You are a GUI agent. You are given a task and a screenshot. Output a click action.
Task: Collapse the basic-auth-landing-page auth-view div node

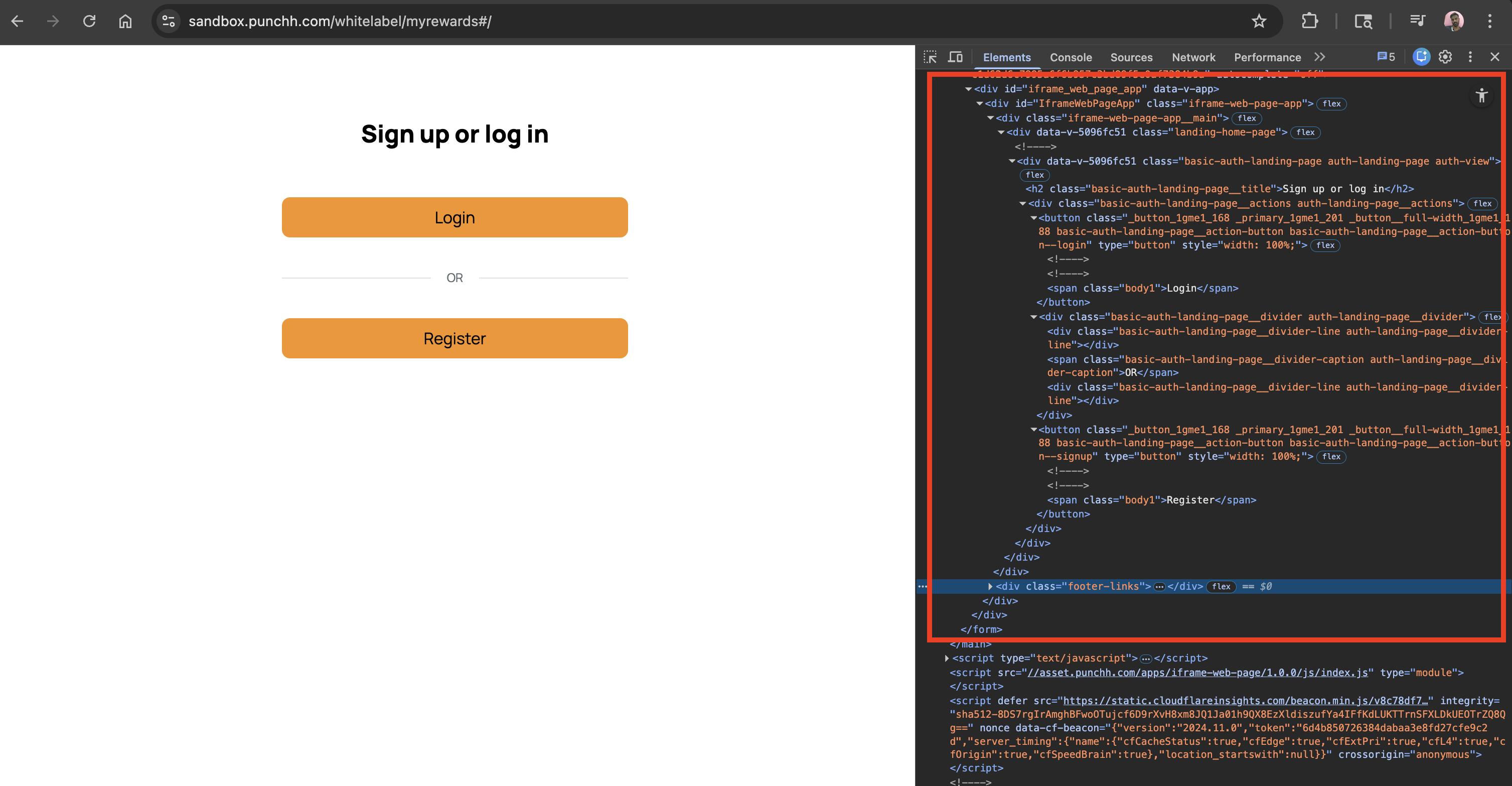[x=1012, y=162]
